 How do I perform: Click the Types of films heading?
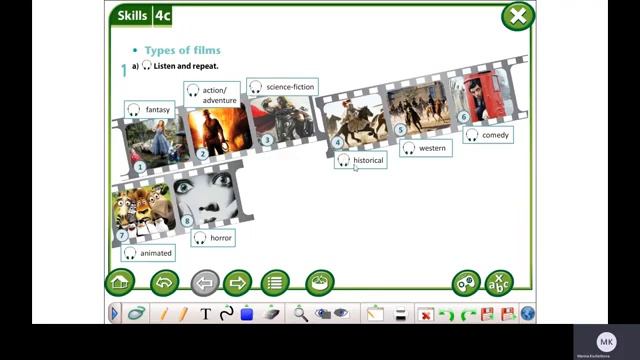tap(182, 50)
